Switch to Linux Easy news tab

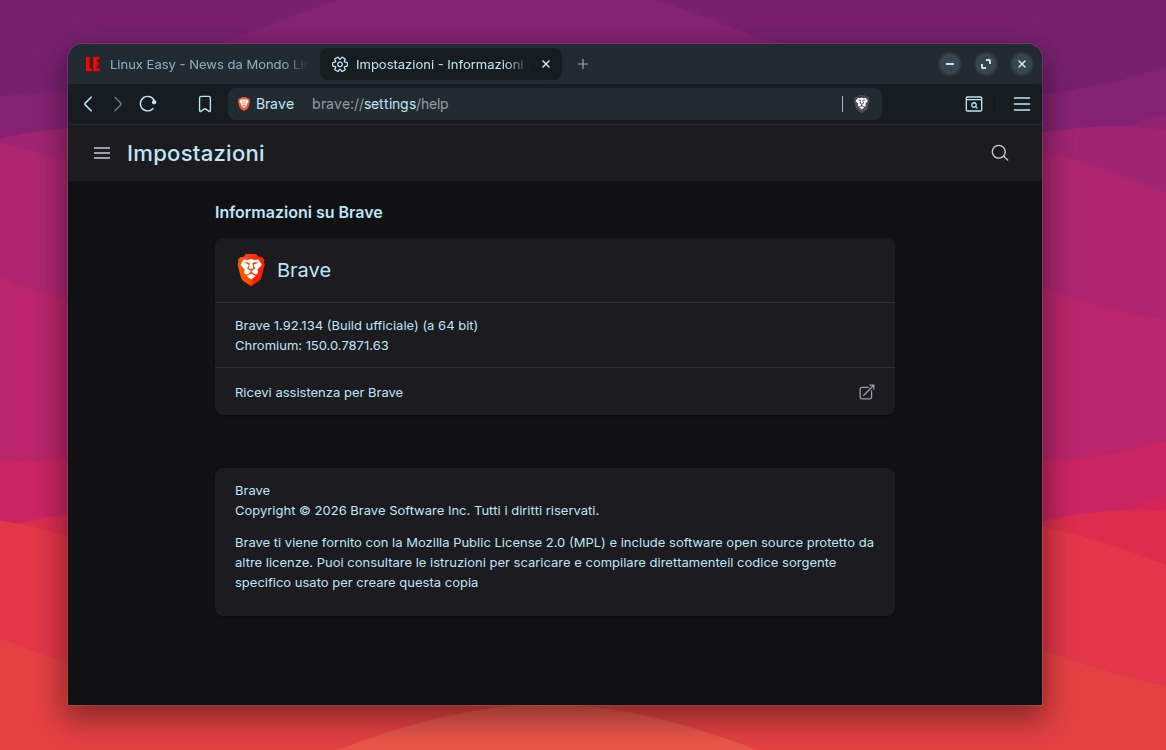point(198,65)
